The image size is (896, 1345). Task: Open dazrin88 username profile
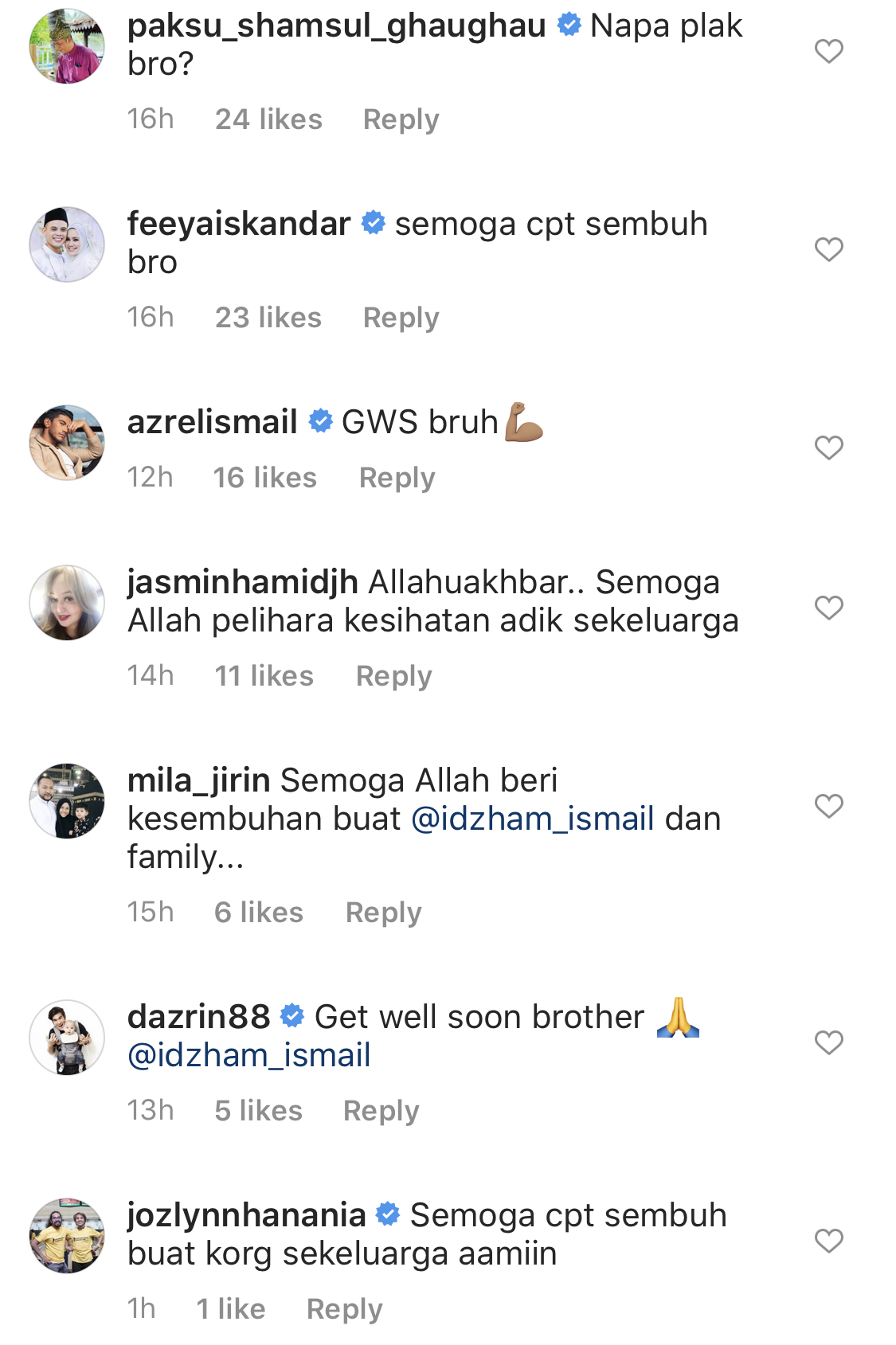pos(199,1017)
